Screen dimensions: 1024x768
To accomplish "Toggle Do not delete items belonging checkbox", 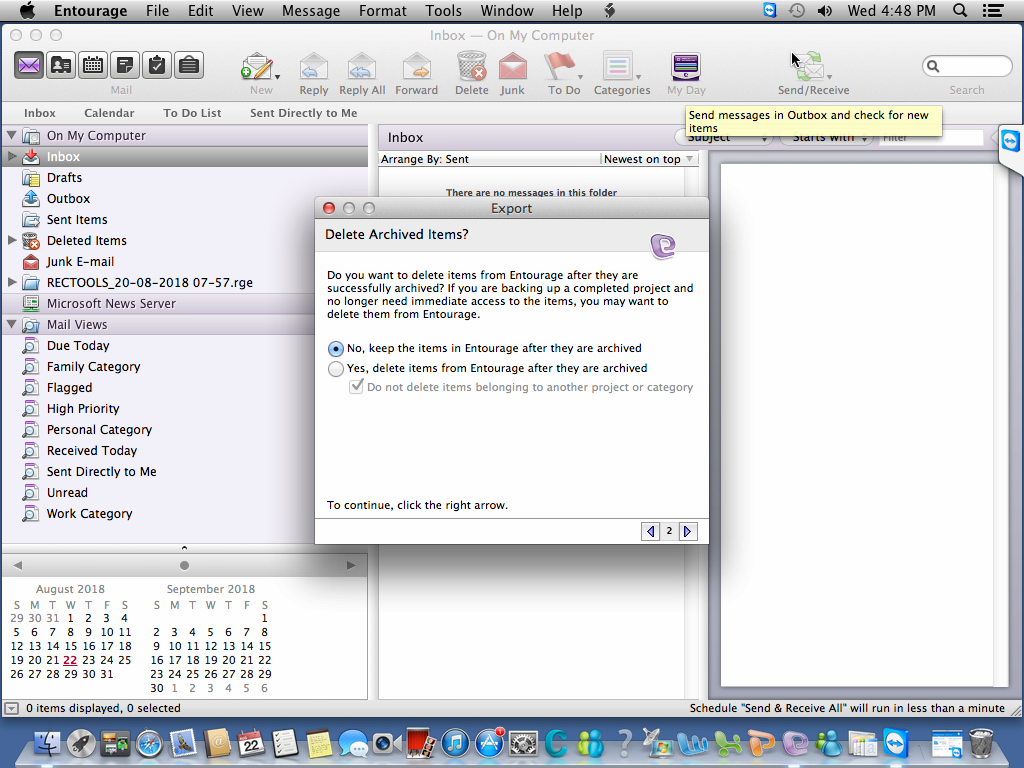I will [x=356, y=387].
